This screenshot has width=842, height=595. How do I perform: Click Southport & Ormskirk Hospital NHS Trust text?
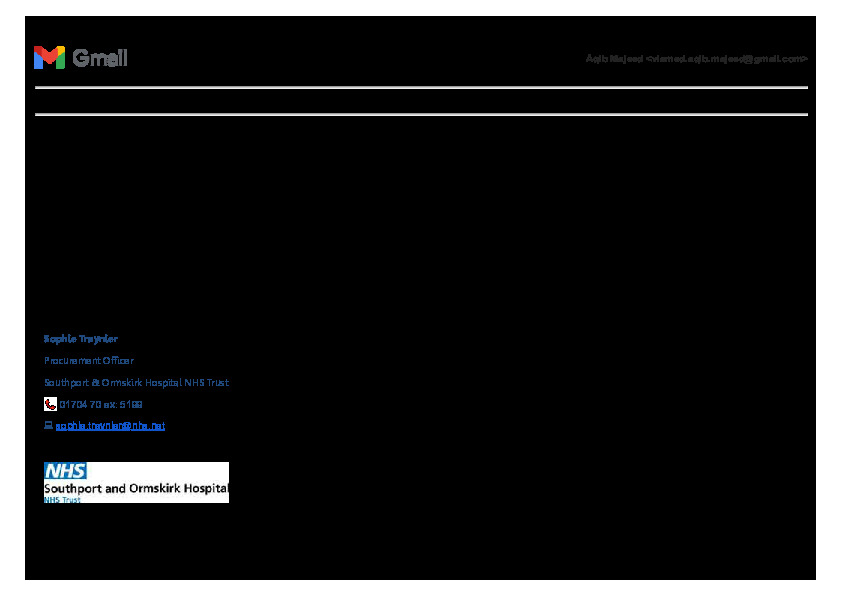(136, 383)
